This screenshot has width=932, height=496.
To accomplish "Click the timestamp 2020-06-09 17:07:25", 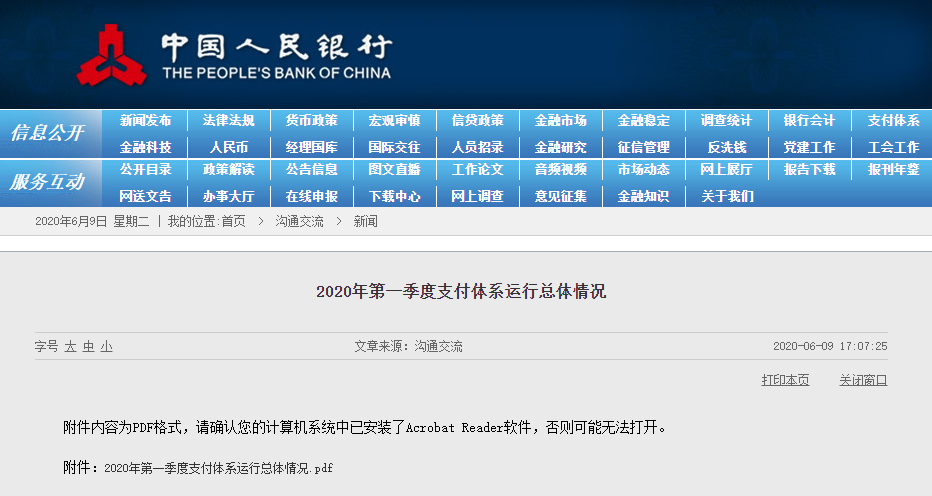I will coord(830,346).
